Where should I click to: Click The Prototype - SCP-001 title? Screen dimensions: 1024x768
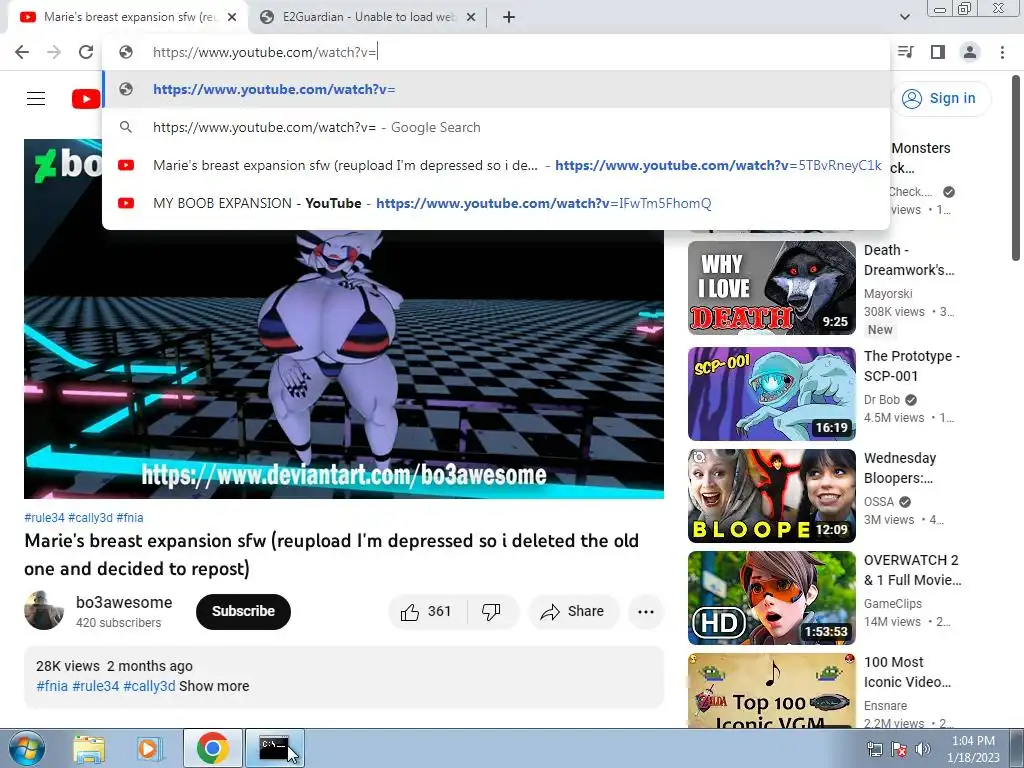(912, 366)
